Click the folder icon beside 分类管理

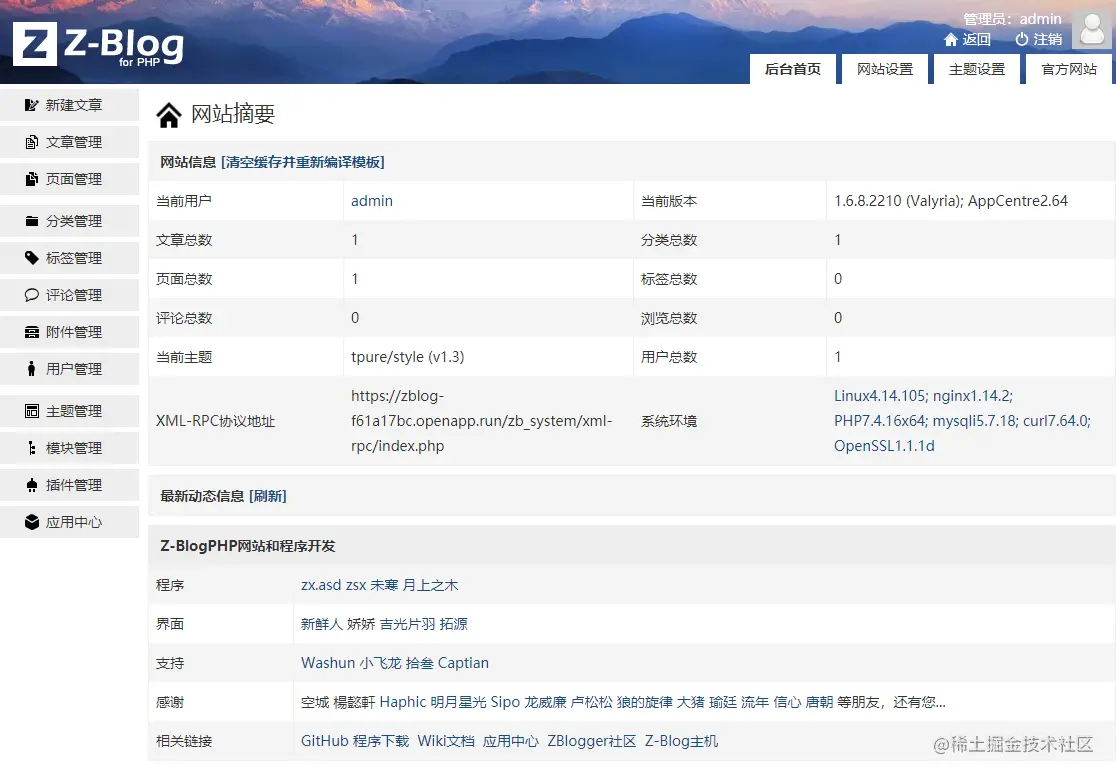click(31, 221)
